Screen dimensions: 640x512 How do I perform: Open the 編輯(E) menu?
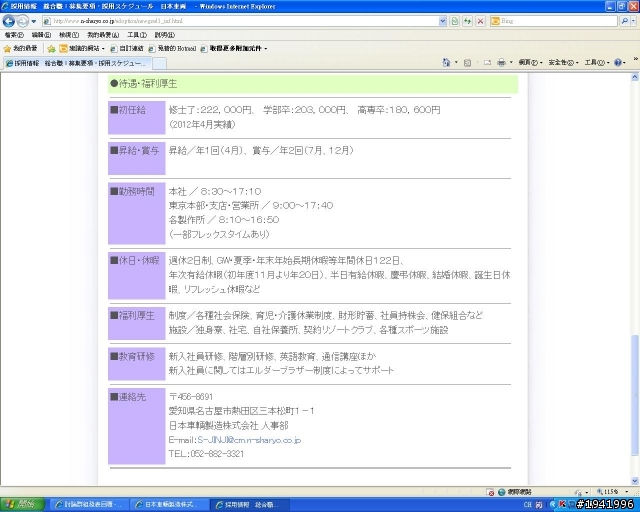[x=41, y=35]
